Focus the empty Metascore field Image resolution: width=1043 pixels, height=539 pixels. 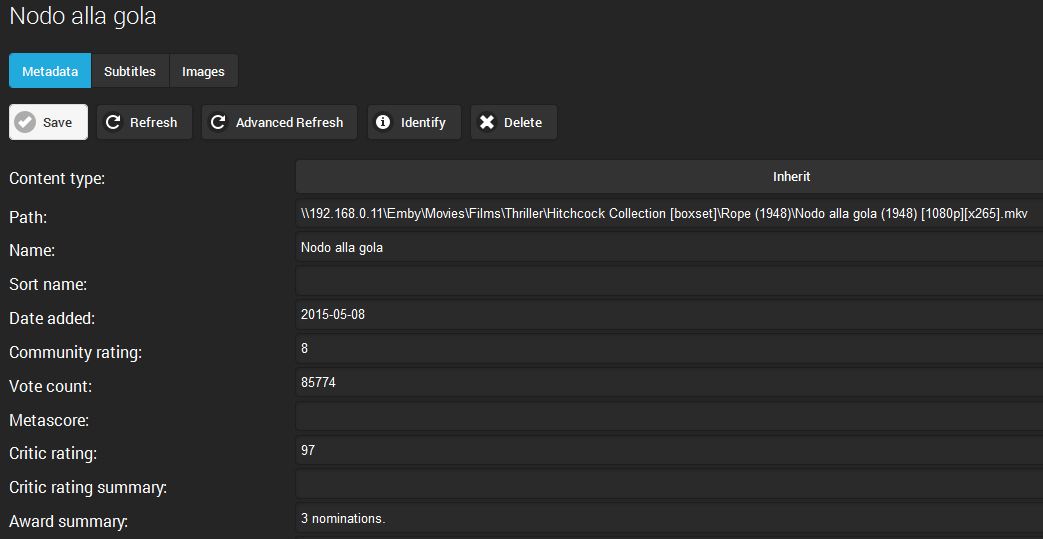tap(669, 417)
